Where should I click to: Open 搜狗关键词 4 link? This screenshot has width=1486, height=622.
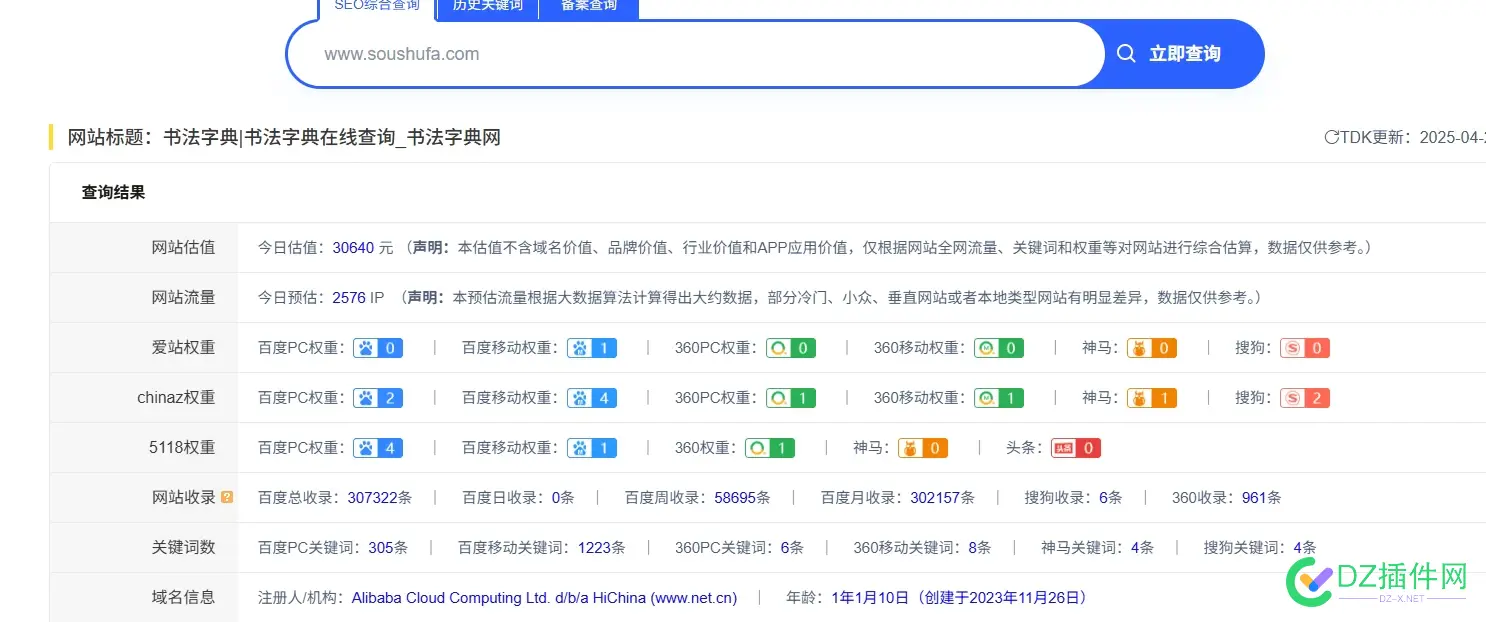[x=1298, y=547]
